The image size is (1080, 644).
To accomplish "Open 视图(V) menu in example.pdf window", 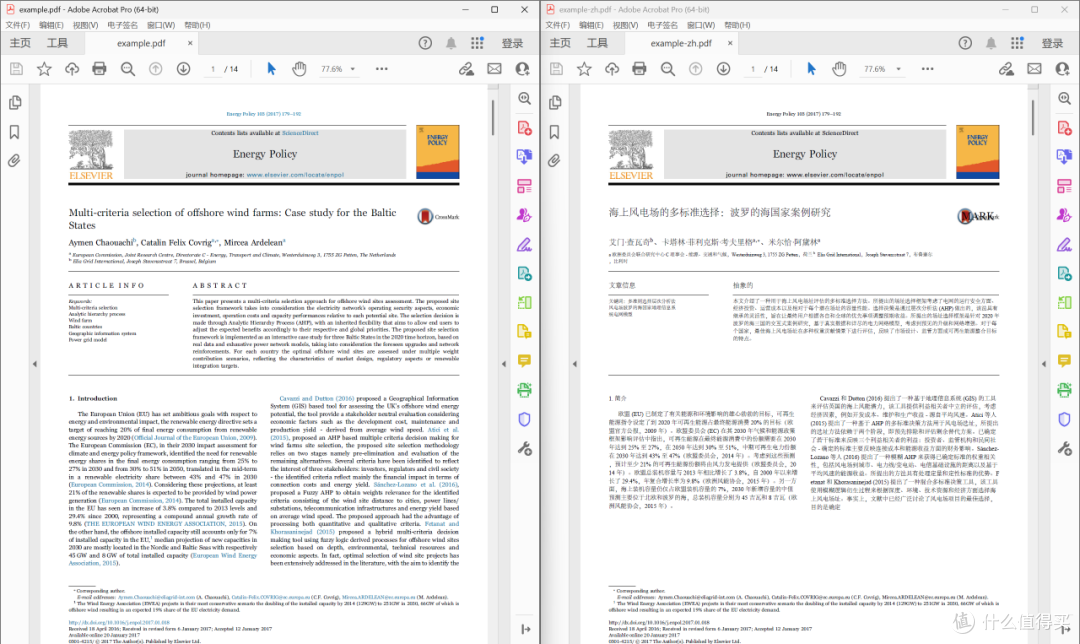I will click(x=85, y=25).
